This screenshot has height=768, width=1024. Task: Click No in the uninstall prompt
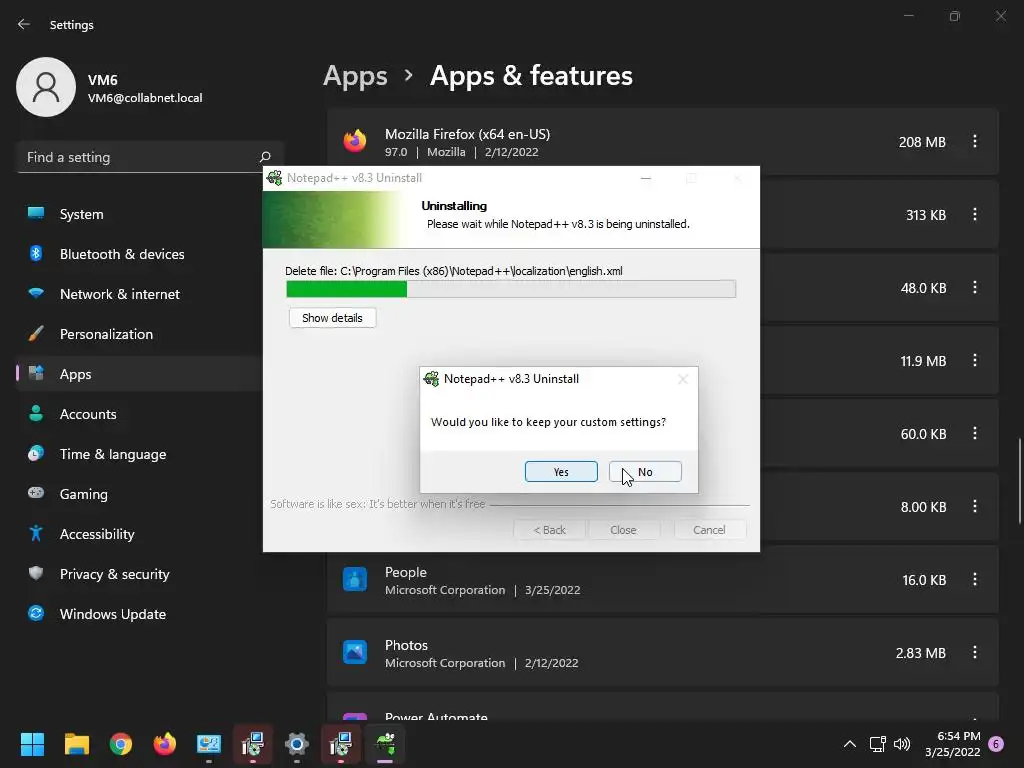(645, 472)
